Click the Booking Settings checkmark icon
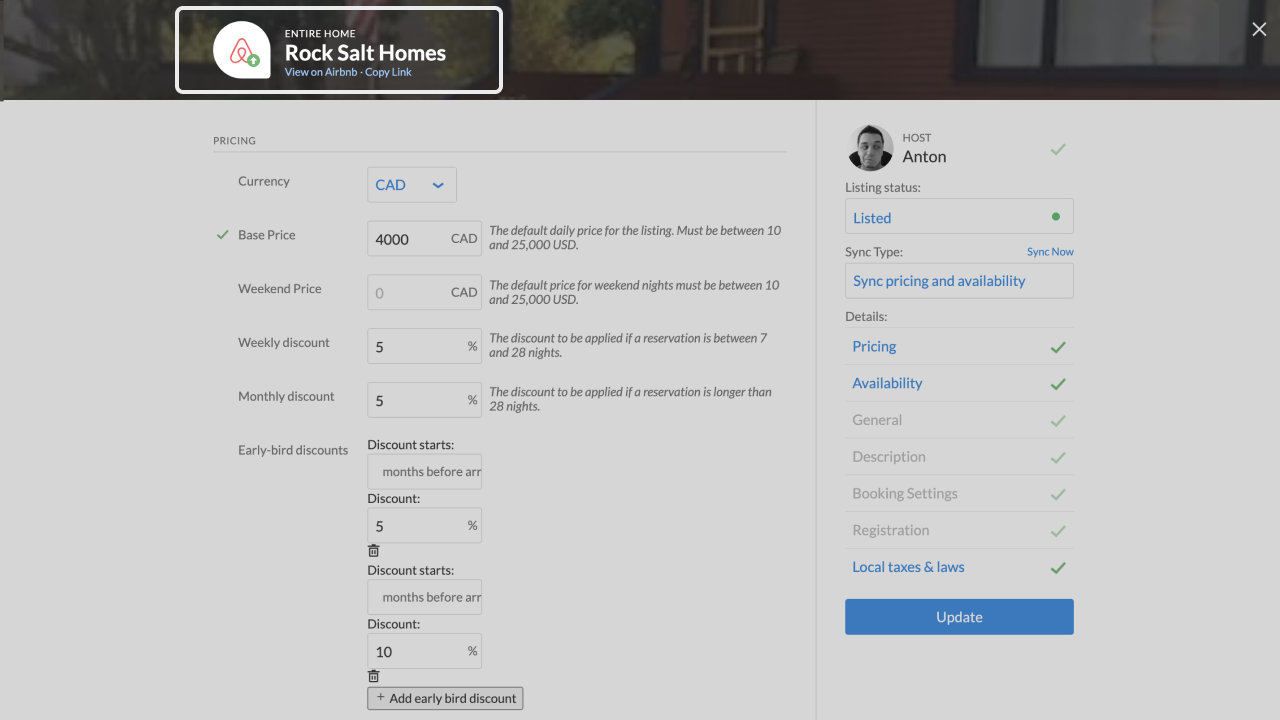 coord(1058,494)
